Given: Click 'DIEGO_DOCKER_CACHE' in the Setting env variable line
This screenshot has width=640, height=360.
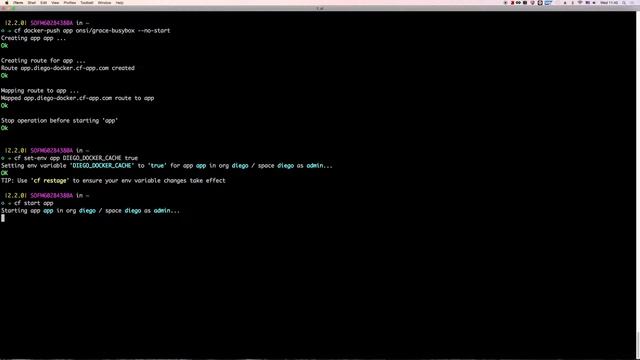Looking at the screenshot, I should point(102,165).
